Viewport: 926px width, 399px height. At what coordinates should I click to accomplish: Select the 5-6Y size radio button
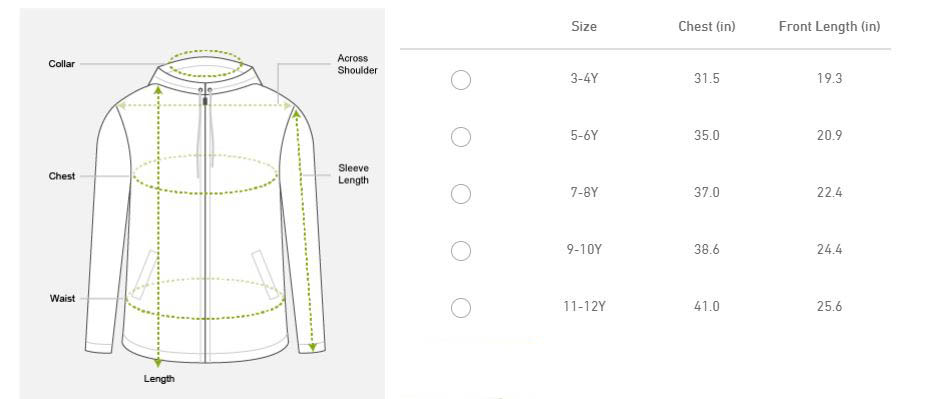click(461, 137)
